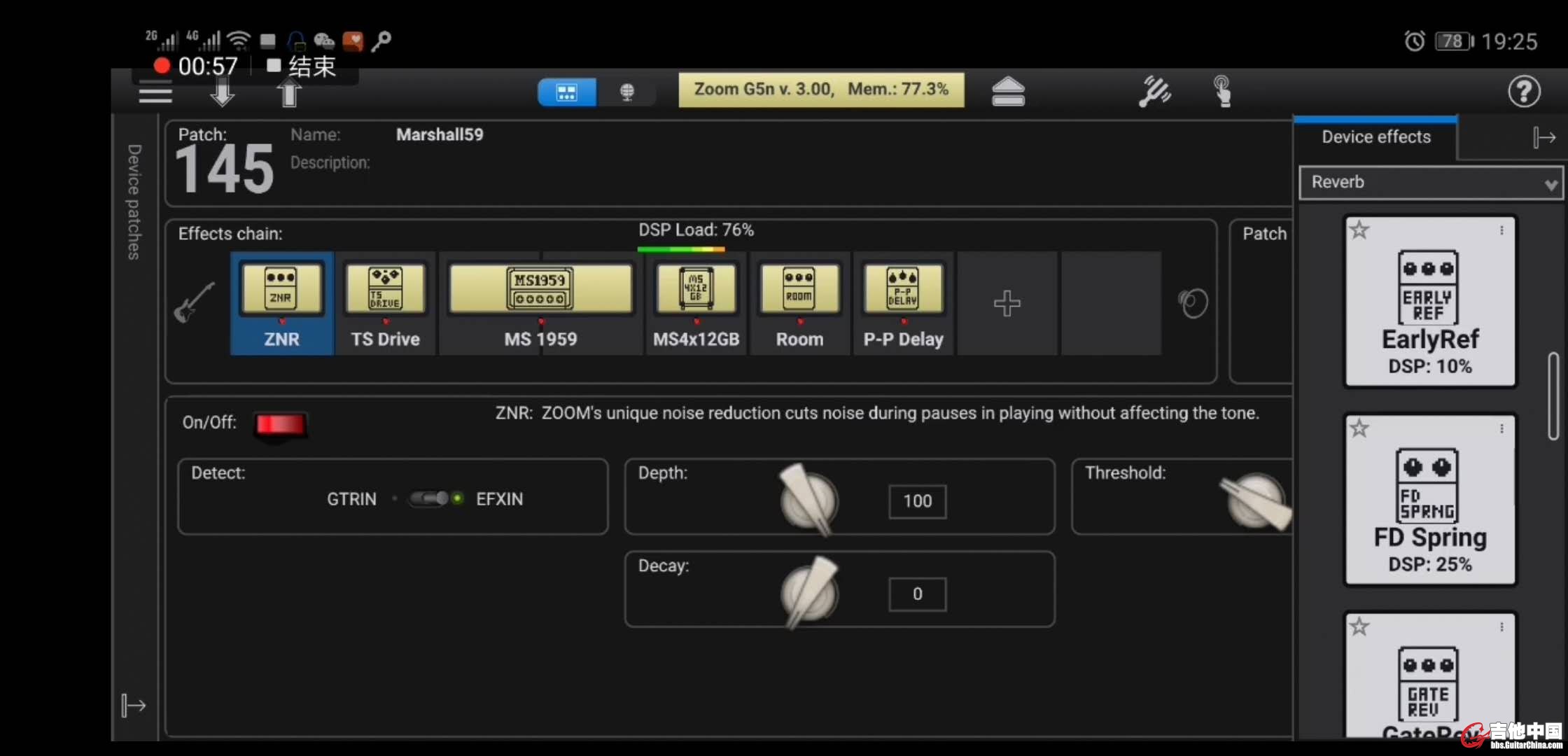Open GateRev options three-dot menu
1568x756 pixels.
click(x=1501, y=627)
